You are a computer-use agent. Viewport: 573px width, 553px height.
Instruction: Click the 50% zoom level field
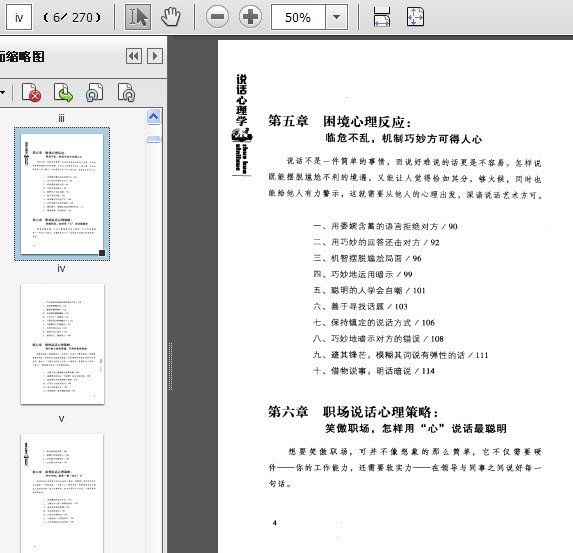[x=298, y=17]
